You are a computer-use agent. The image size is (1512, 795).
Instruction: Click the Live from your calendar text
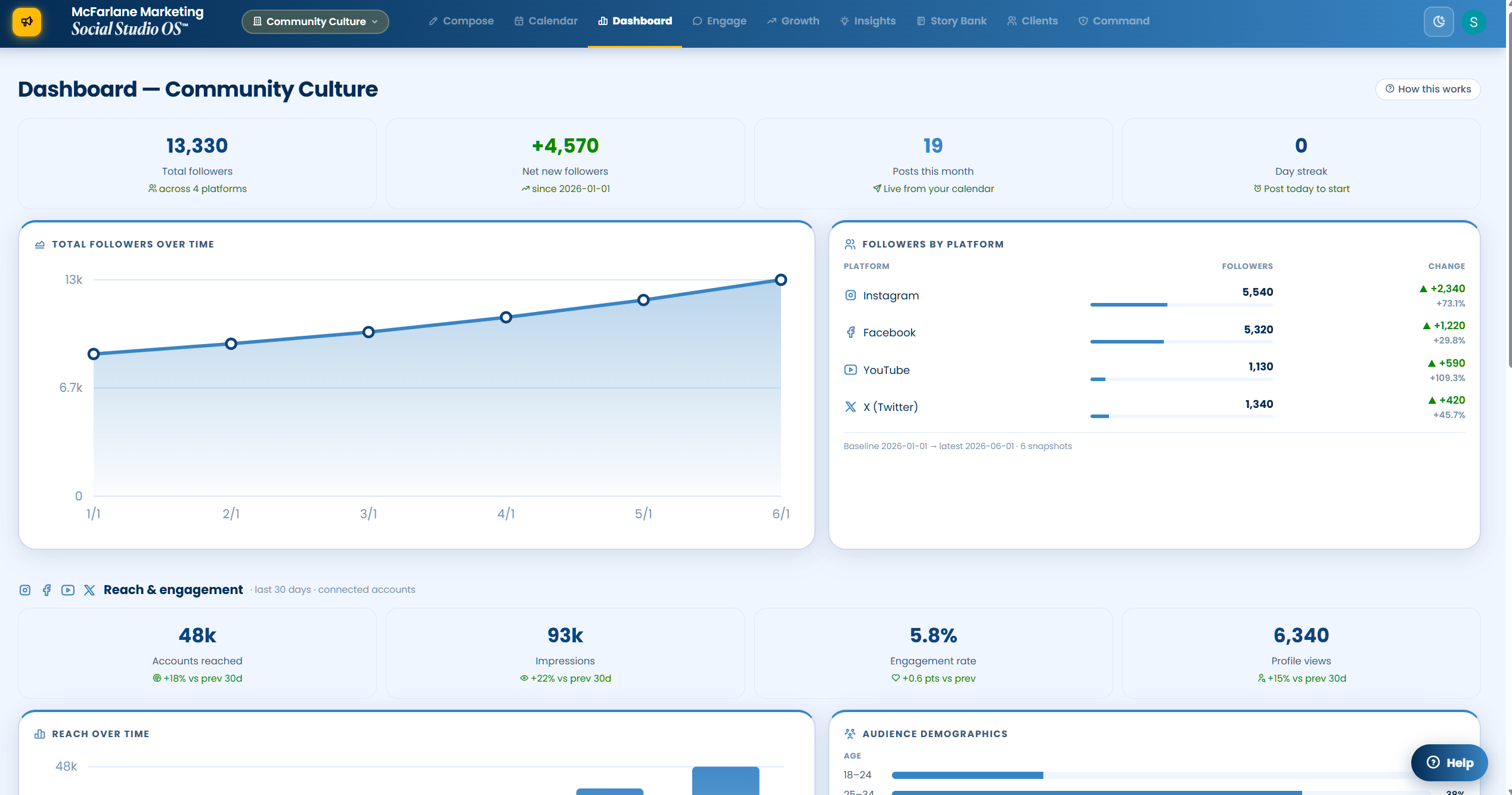938,188
